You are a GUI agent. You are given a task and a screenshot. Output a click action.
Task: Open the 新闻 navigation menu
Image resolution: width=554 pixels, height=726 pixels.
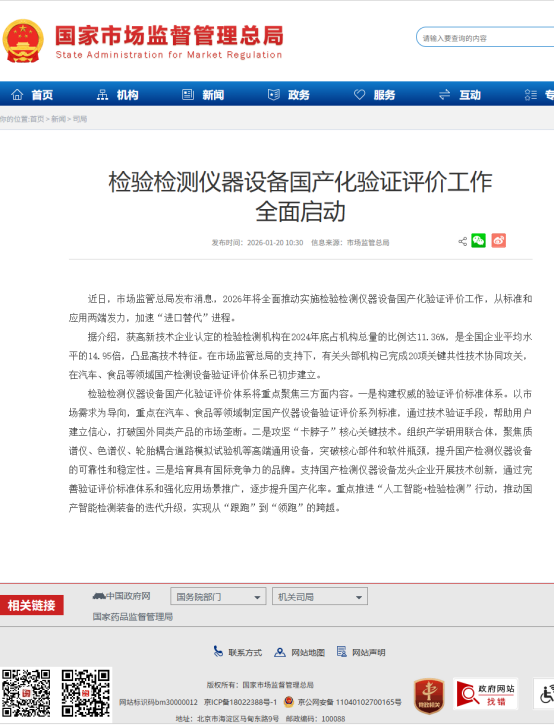[203, 95]
